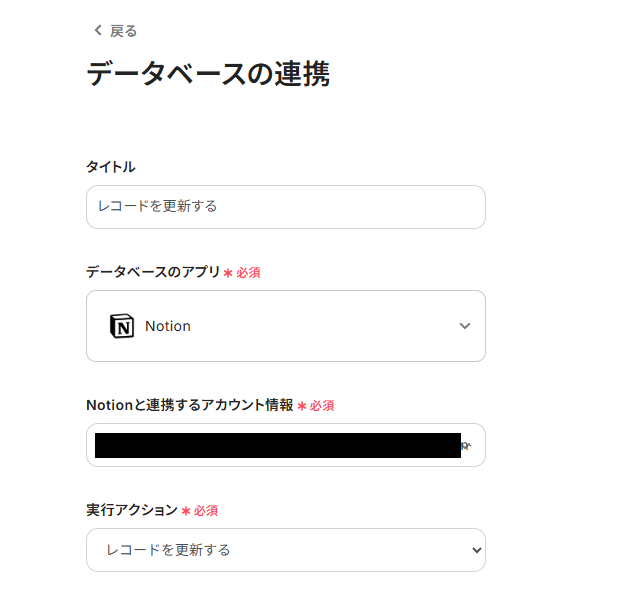Click the arrow of the レコードを更新する select
This screenshot has width=628, height=610.
pyautogui.click(x=476, y=550)
